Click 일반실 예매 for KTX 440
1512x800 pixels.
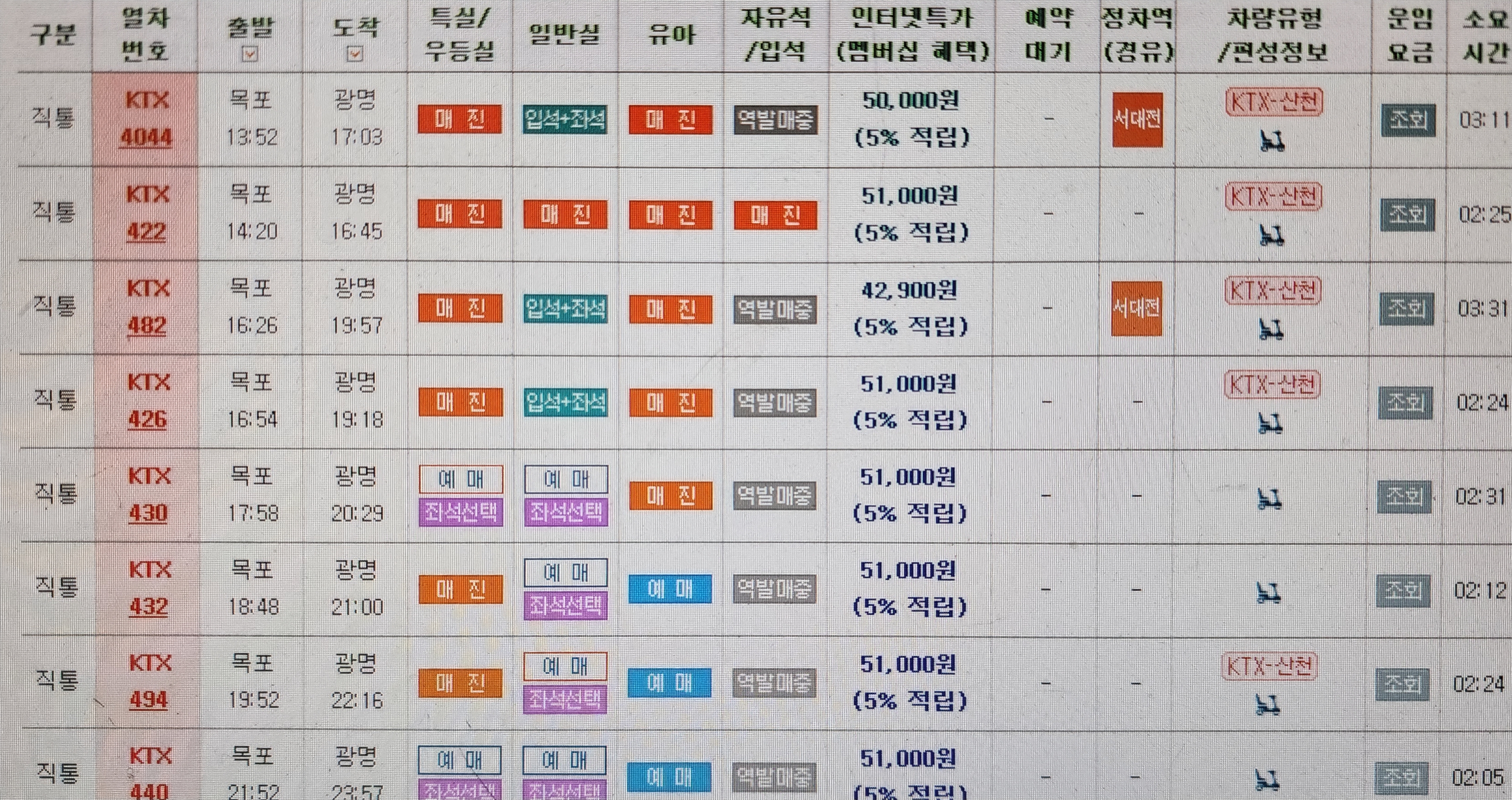(565, 761)
